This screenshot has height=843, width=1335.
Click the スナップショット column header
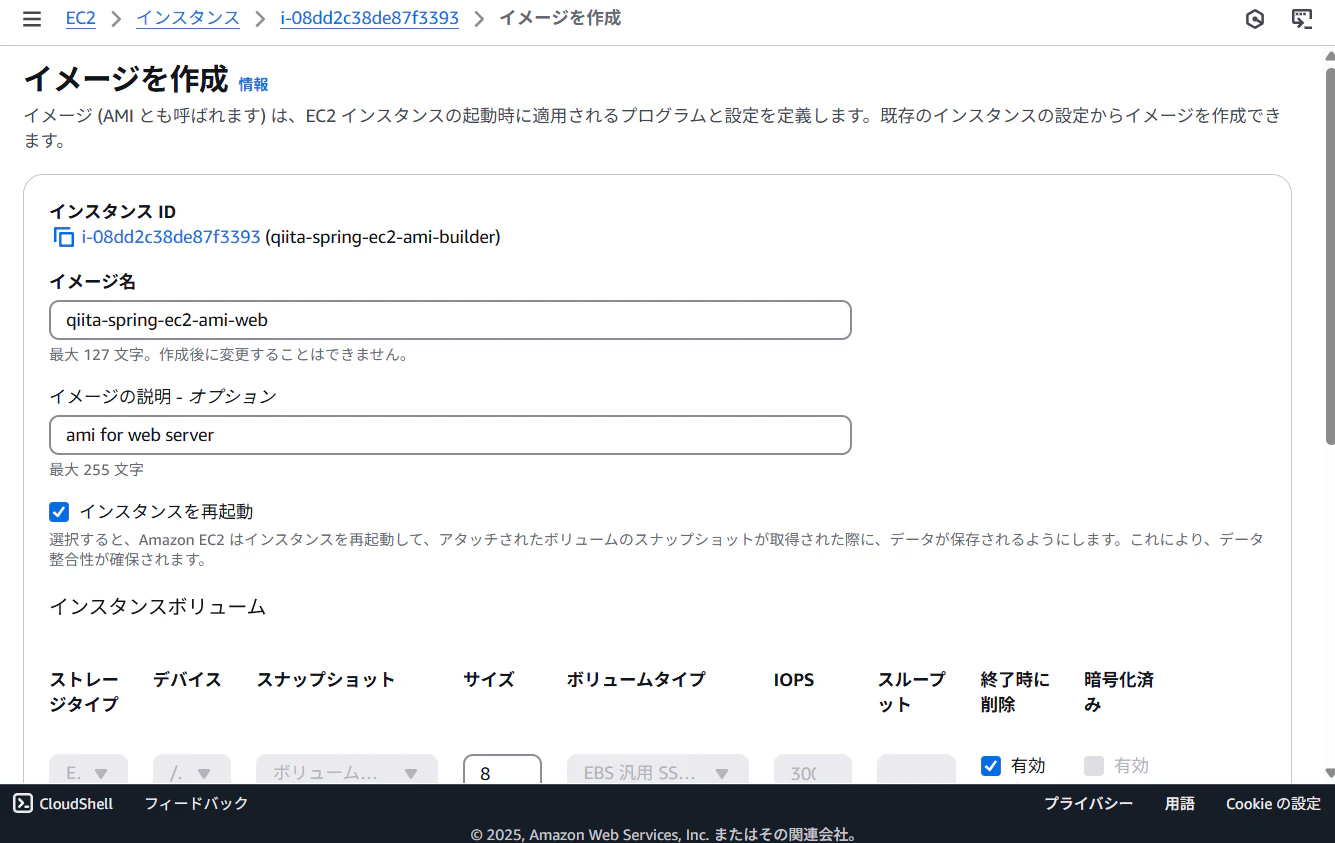coord(326,680)
